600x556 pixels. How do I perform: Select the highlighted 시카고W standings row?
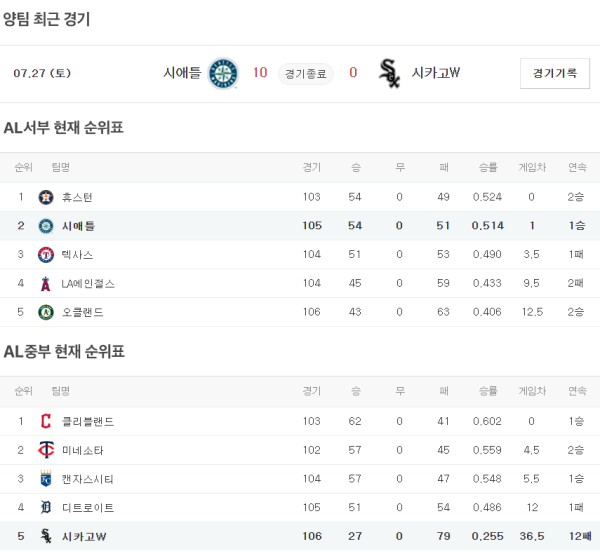[300, 537]
